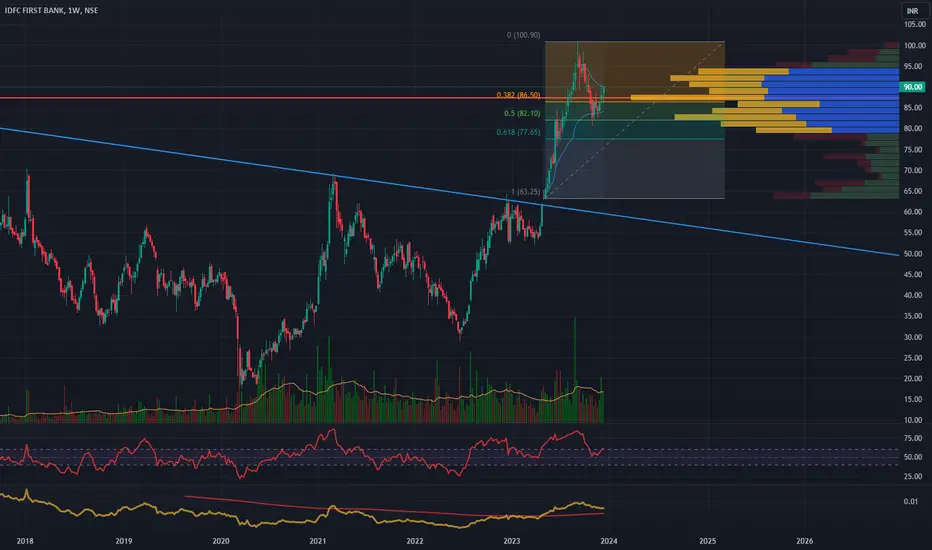The image size is (932, 550).
Task: Click the green 90.00 current price label
Action: pos(912,87)
